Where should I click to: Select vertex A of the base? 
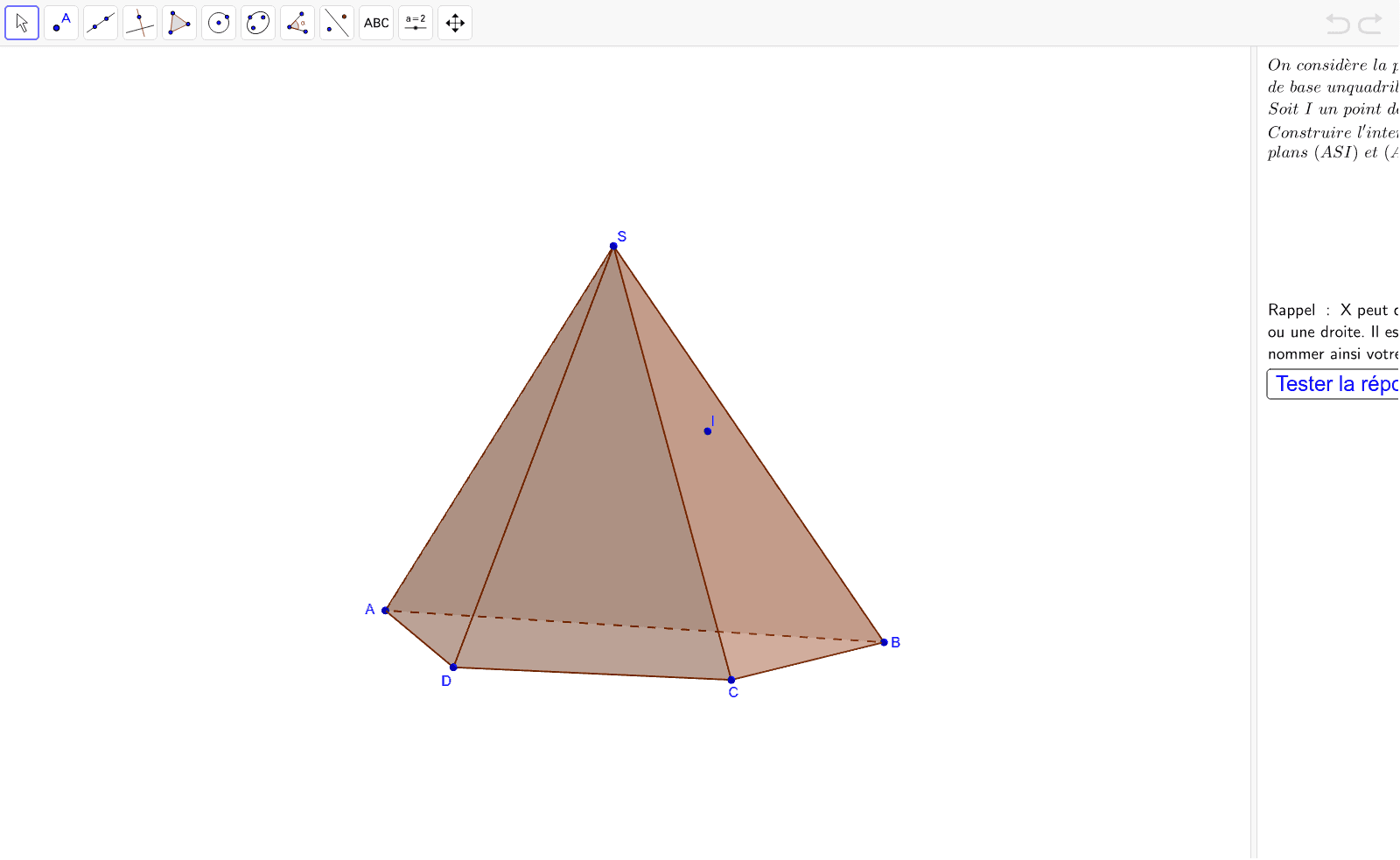click(385, 611)
